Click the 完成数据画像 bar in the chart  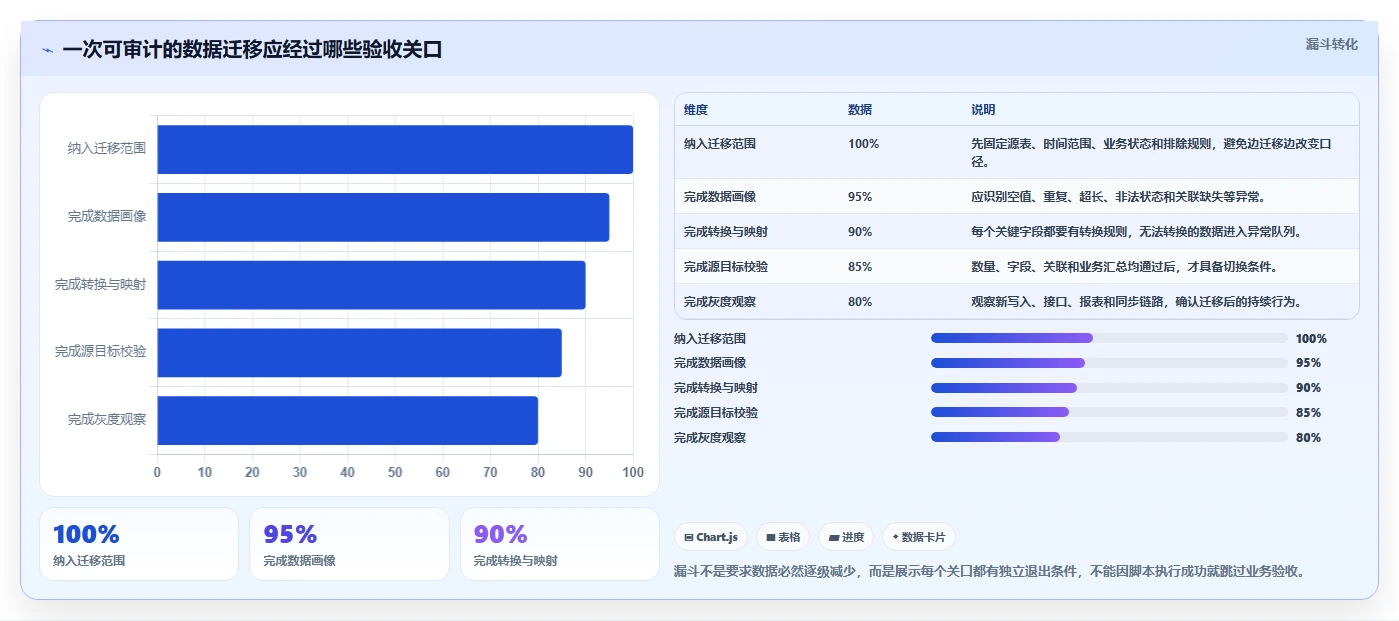pos(383,217)
